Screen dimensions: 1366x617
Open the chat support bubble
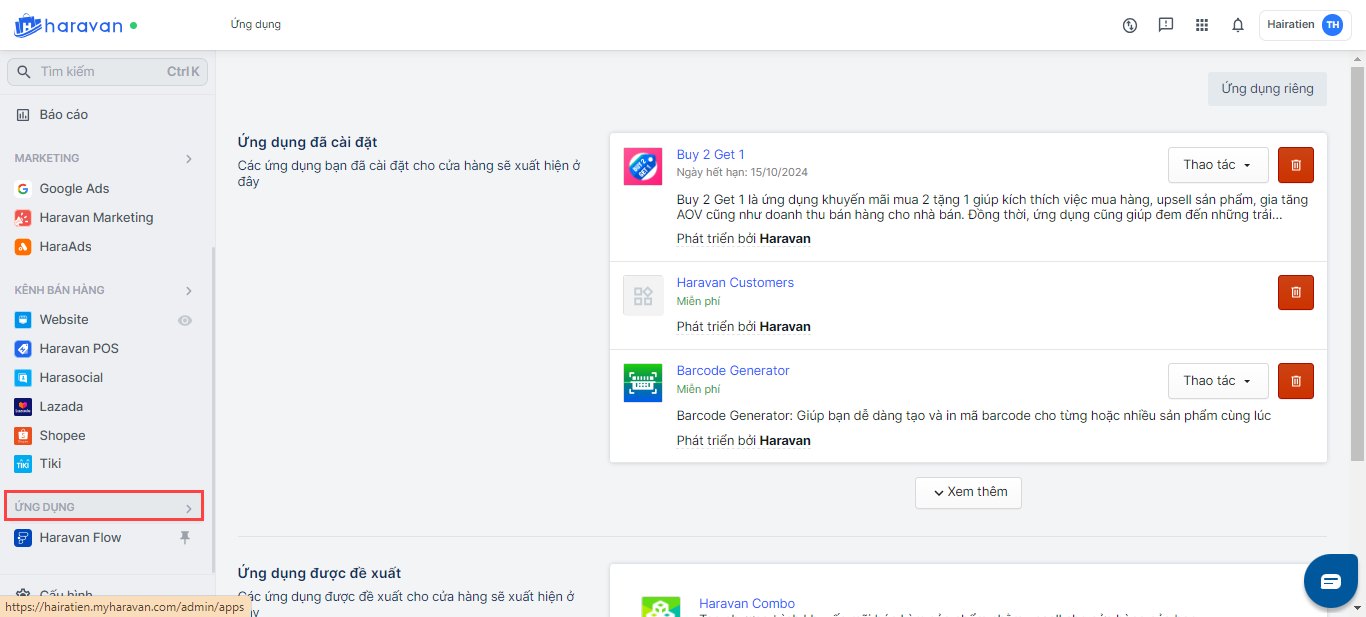(1330, 581)
